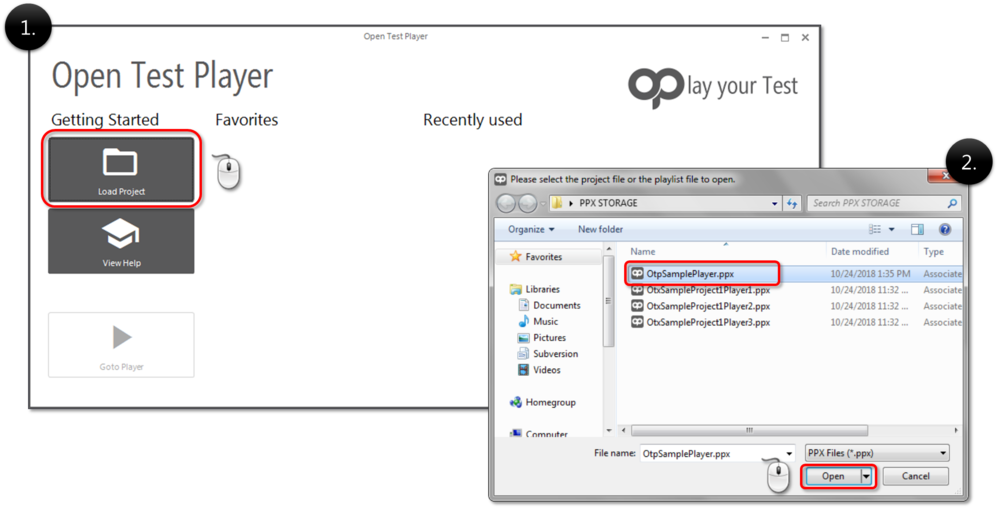Click the Homegroup icon
Screen dimensions: 1000x508
click(515, 402)
